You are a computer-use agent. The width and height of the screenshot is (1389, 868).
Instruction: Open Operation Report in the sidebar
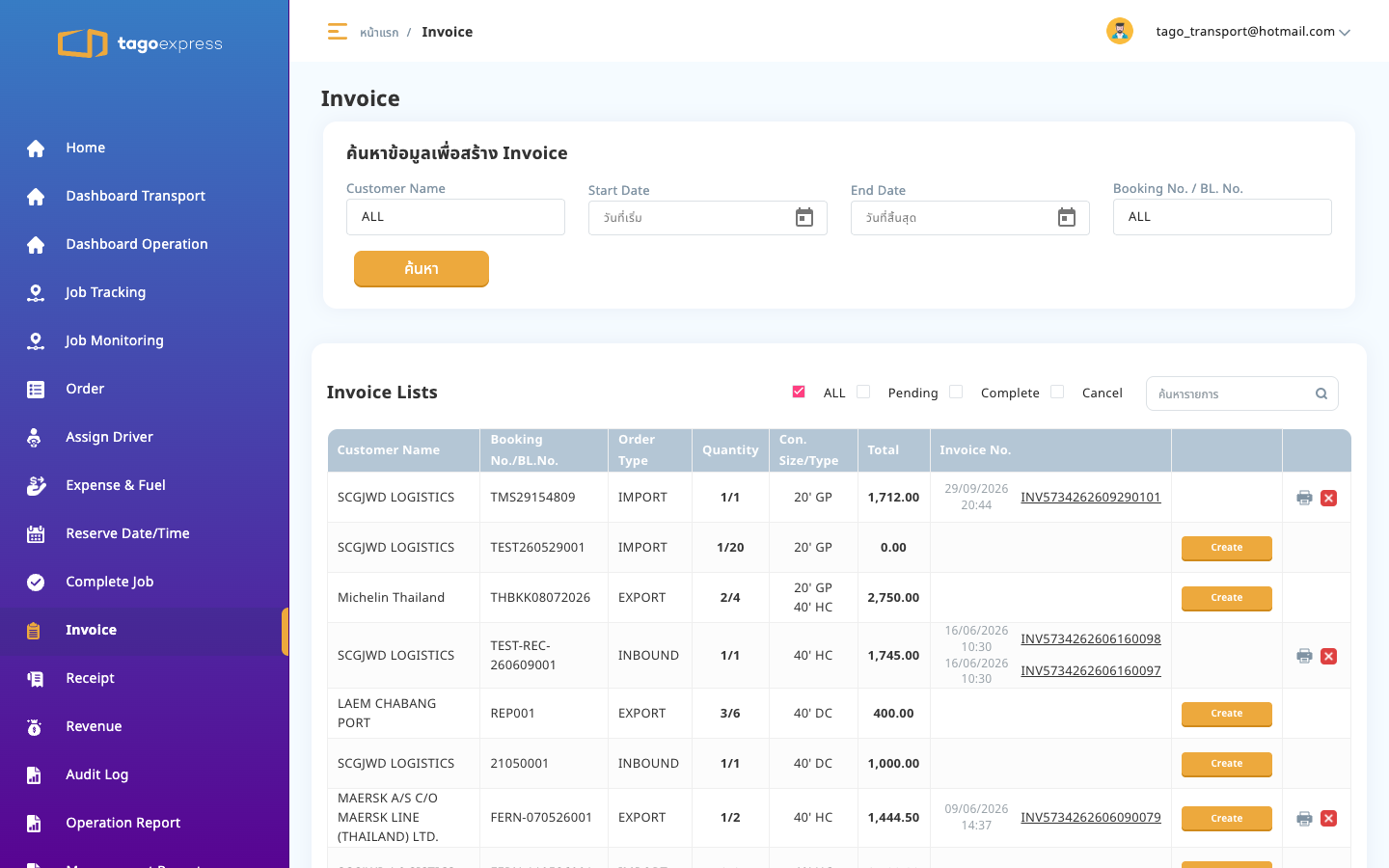click(145, 823)
